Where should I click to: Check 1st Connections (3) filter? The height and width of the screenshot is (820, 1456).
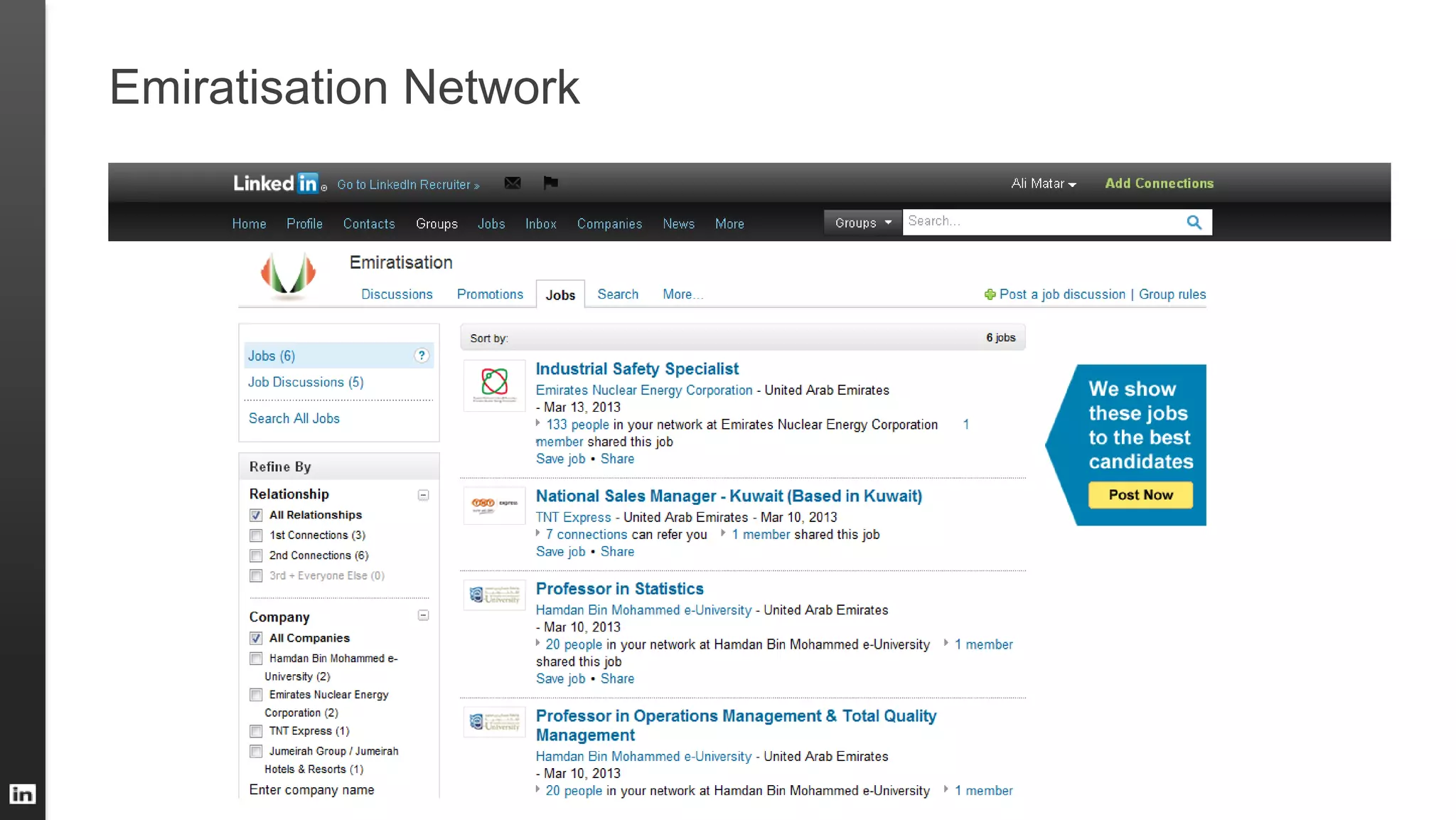[256, 536]
